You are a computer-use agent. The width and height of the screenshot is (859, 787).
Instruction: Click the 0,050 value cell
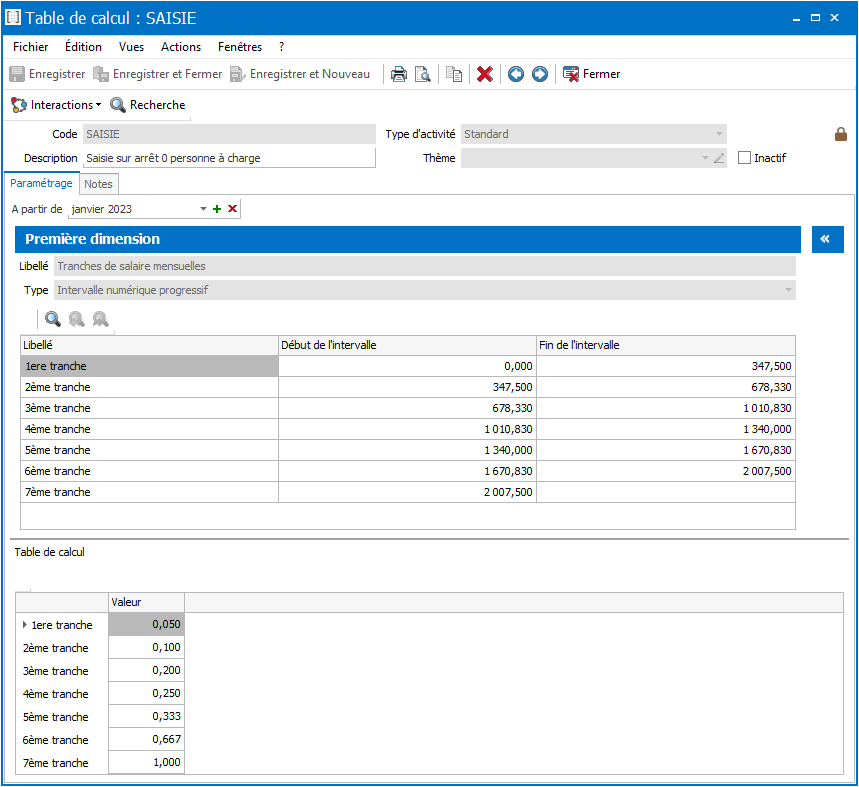pos(146,624)
